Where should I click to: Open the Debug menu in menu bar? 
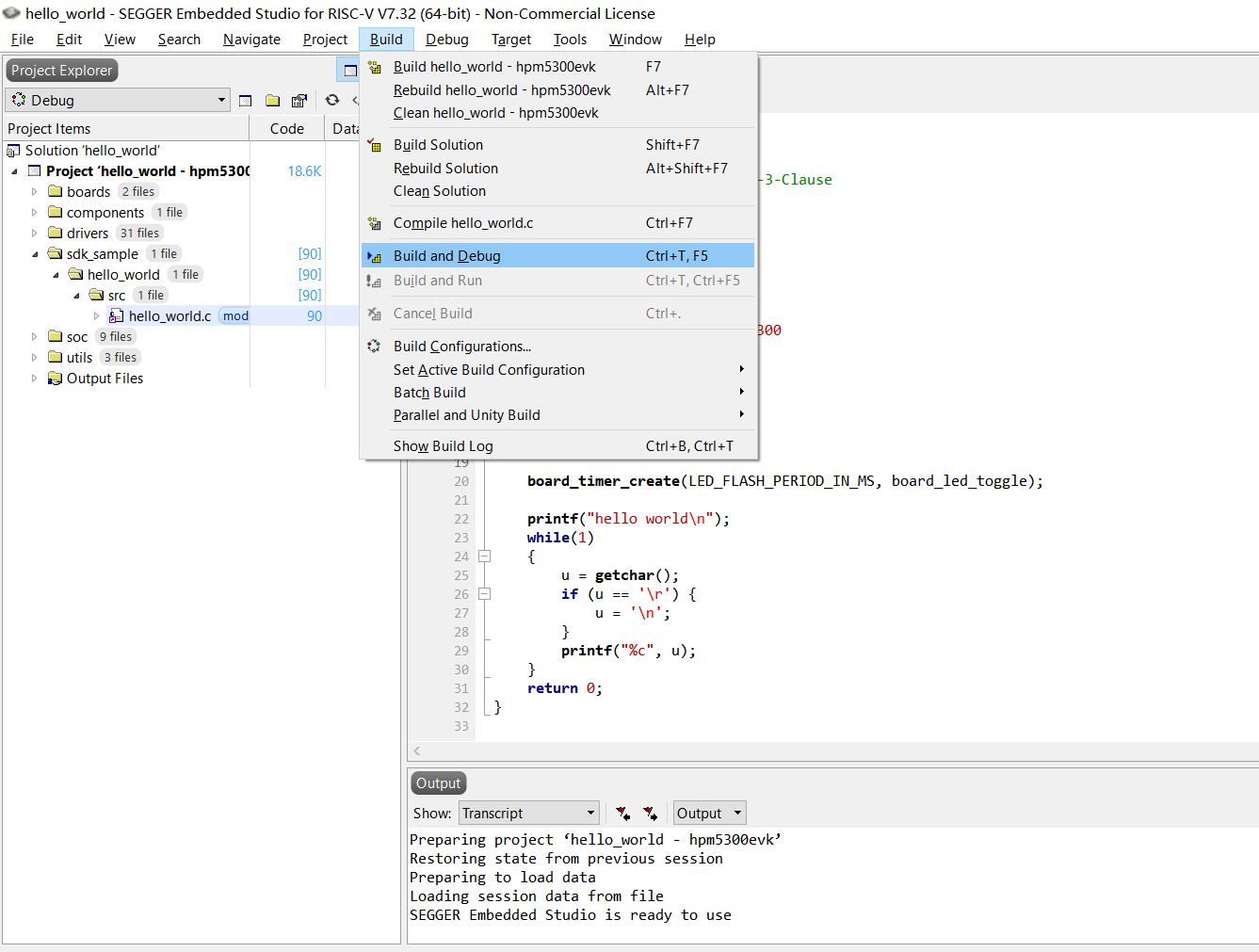click(447, 40)
